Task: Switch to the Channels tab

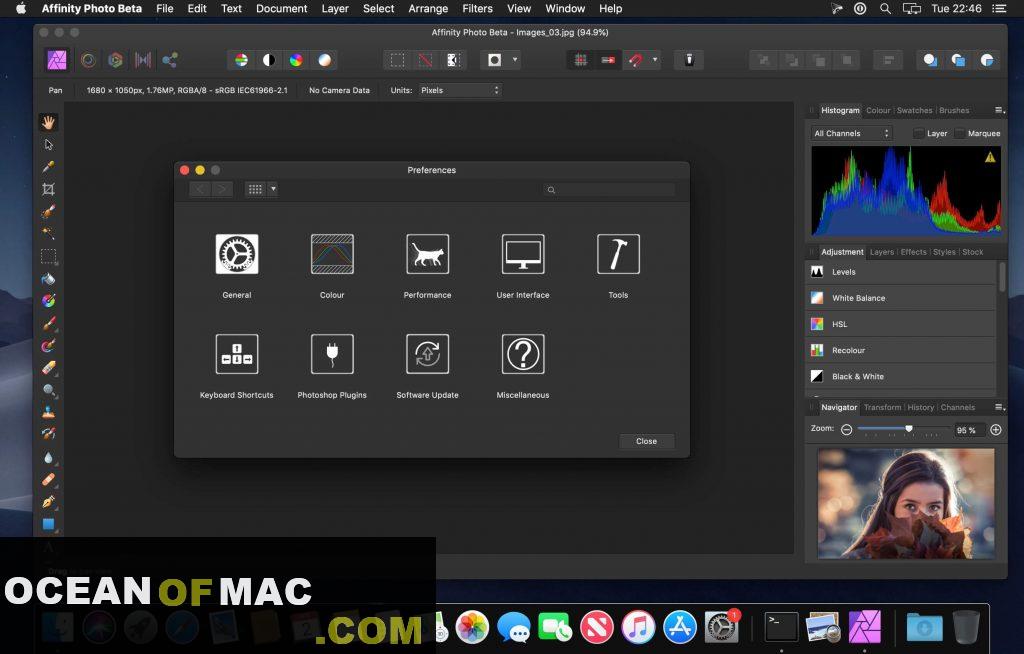Action: pos(957,407)
